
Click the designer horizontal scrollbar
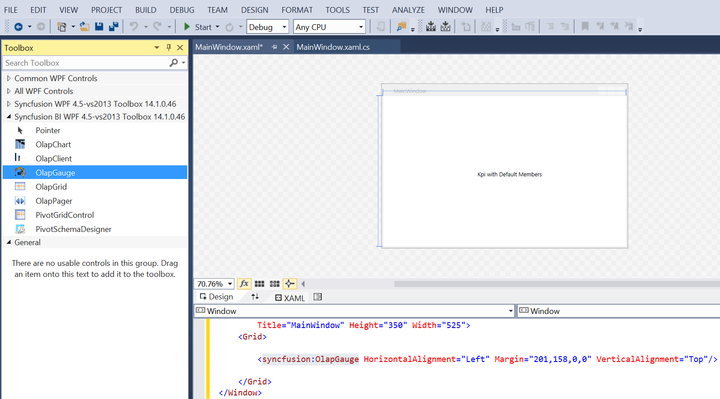pos(557,284)
